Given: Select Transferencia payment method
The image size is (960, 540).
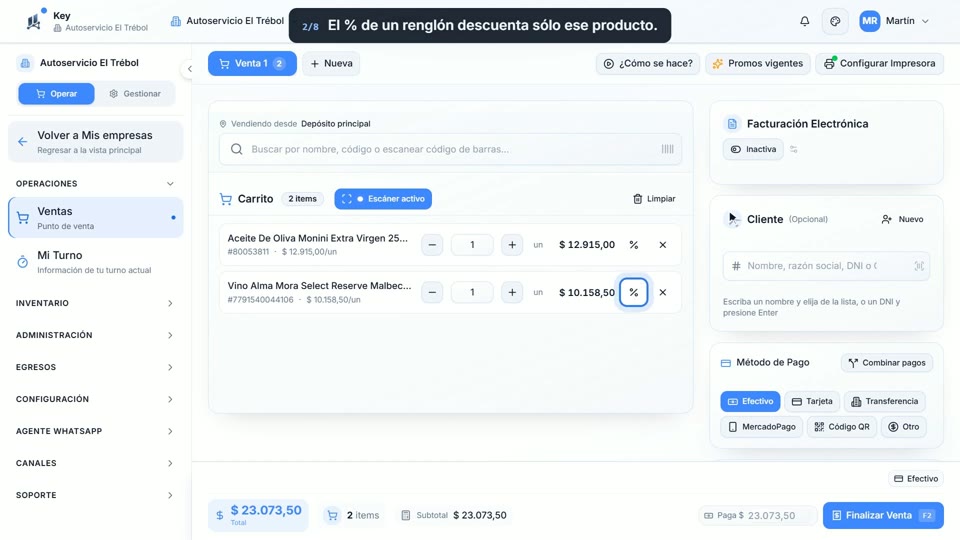Looking at the screenshot, I should (885, 402).
